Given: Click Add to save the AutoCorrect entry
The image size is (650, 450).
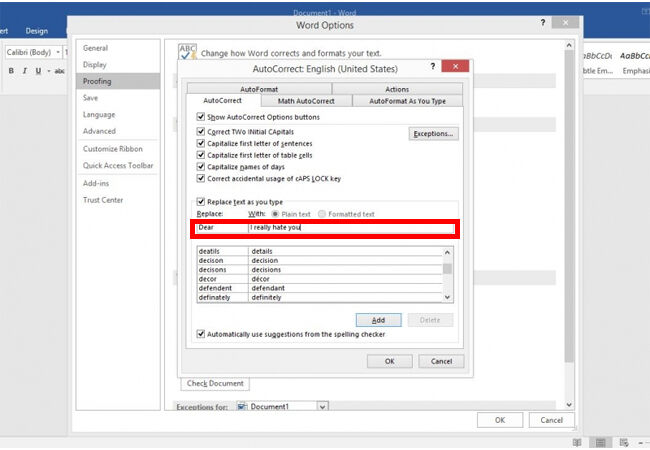Looking at the screenshot, I should coord(378,320).
